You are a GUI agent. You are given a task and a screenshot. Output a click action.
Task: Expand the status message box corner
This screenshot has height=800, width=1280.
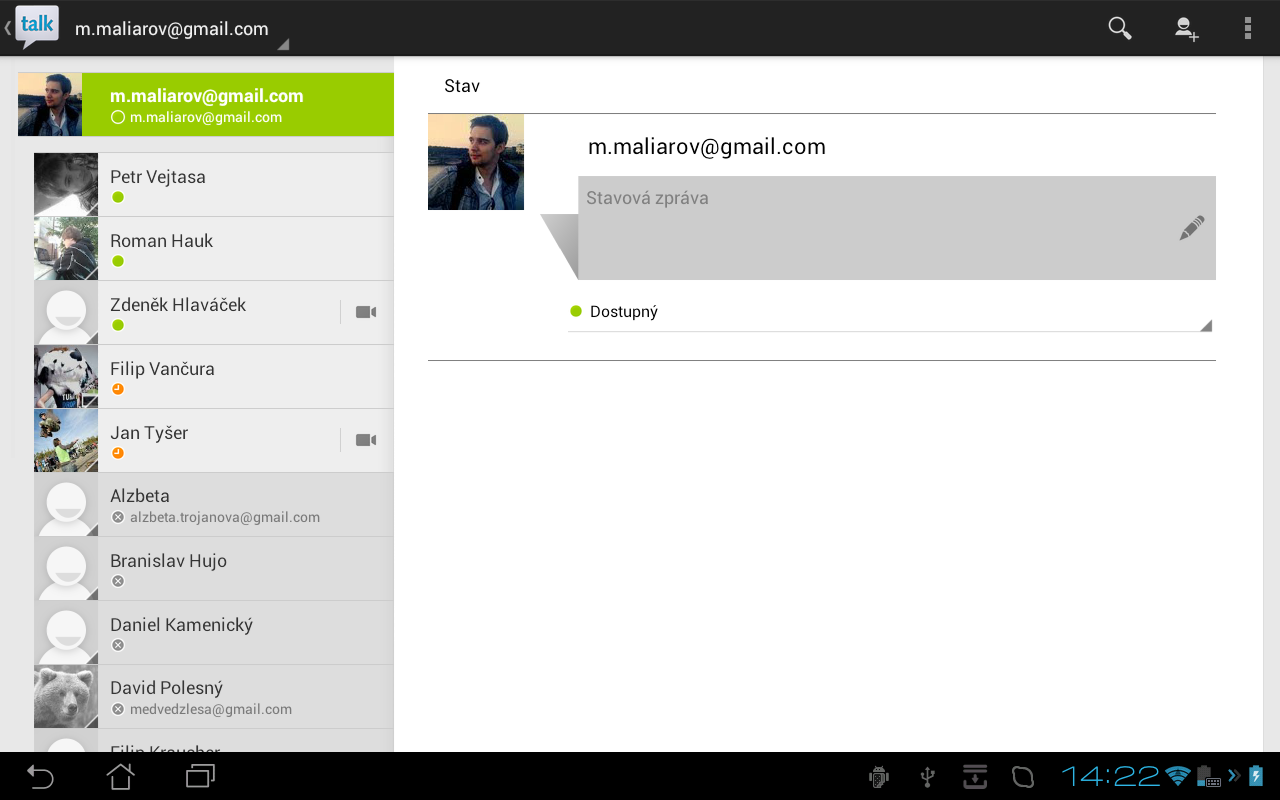pyautogui.click(x=1205, y=324)
